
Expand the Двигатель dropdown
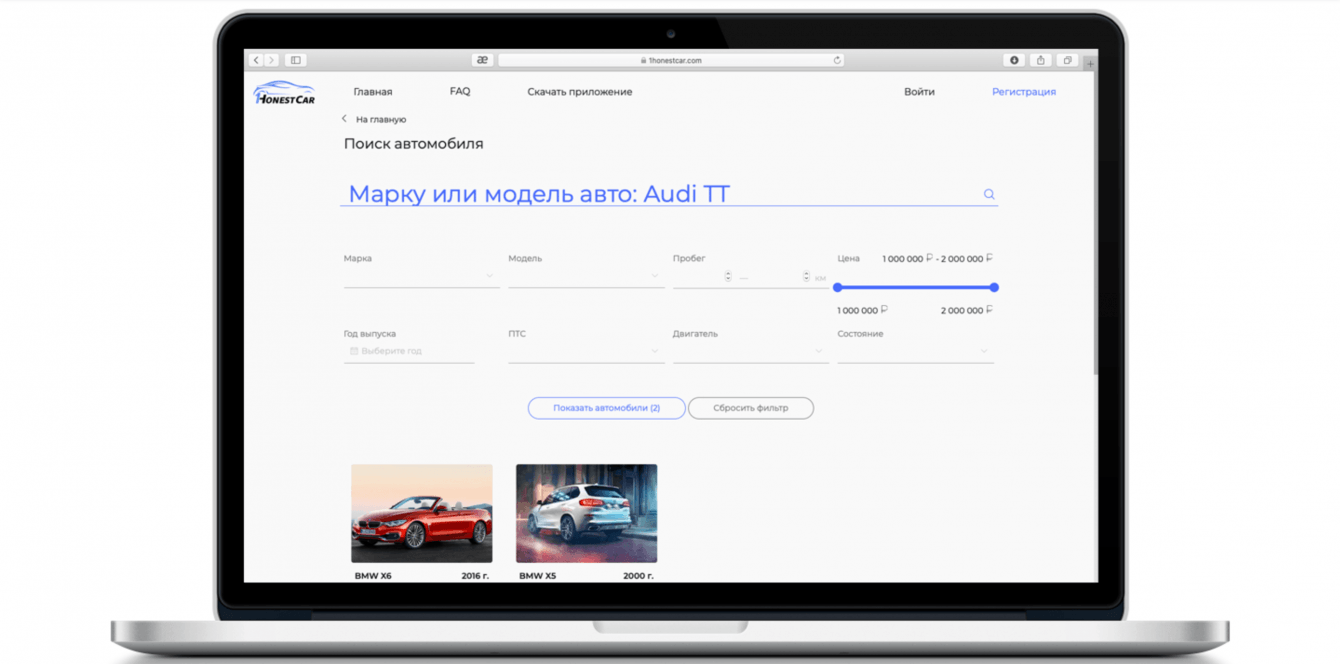point(751,351)
